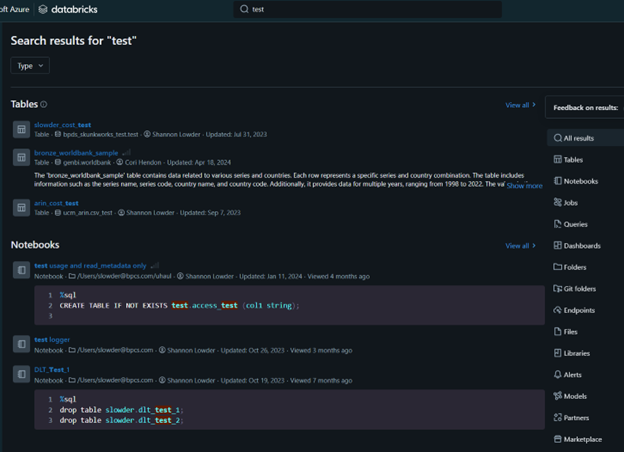Click "Updated: Jul 31, 2023" text
Image resolution: width=624 pixels, height=452 pixels.
(236, 134)
